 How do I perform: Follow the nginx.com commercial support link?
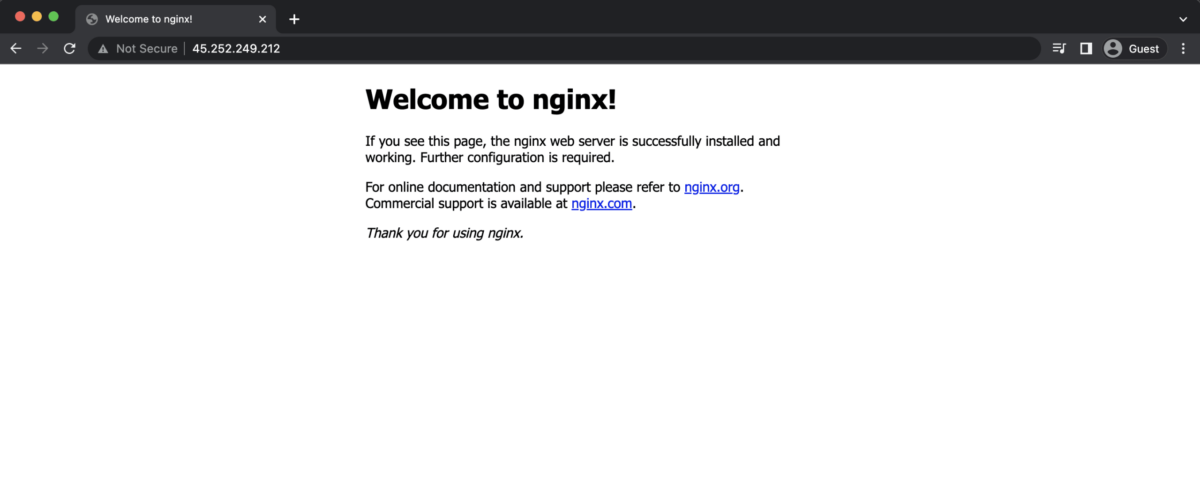[x=602, y=204]
